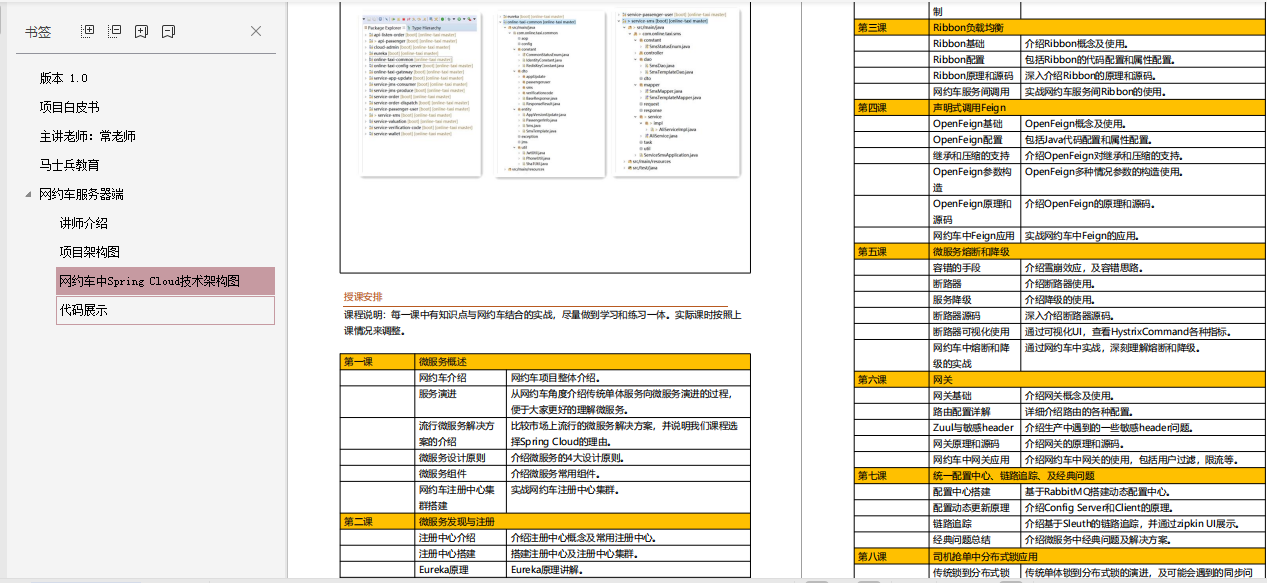Viewport: 1267px width, 583px height.
Task: Click the 断路器源码 cell
Action: coord(975,316)
